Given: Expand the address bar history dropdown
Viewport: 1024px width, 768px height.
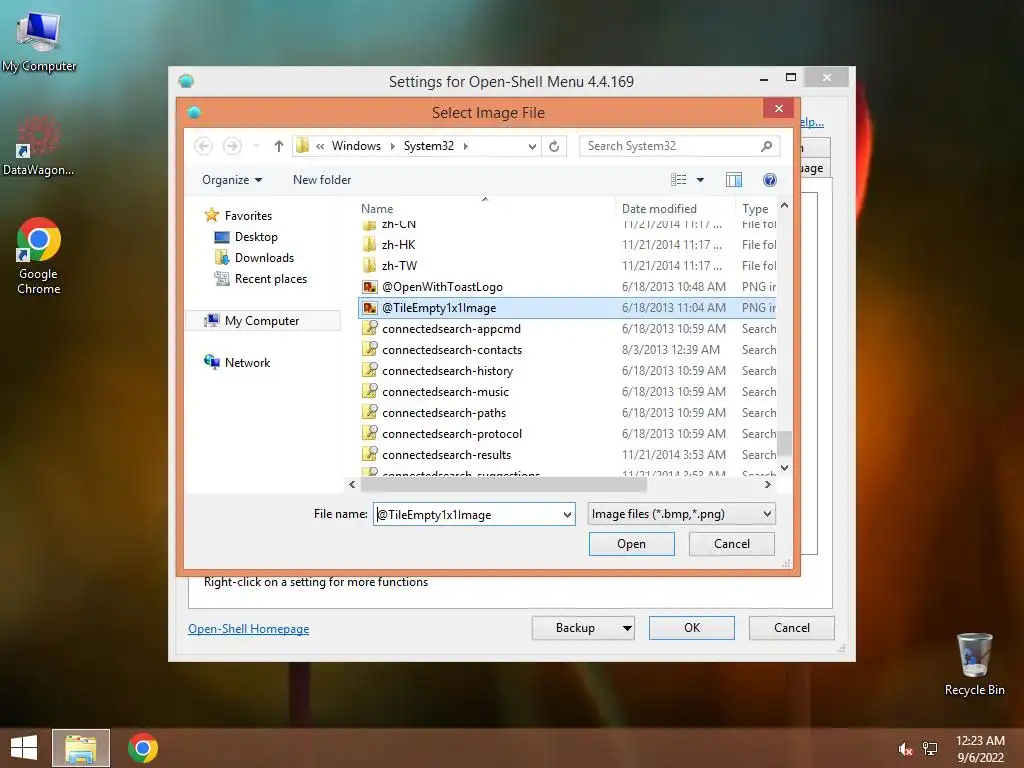Looking at the screenshot, I should [532, 146].
